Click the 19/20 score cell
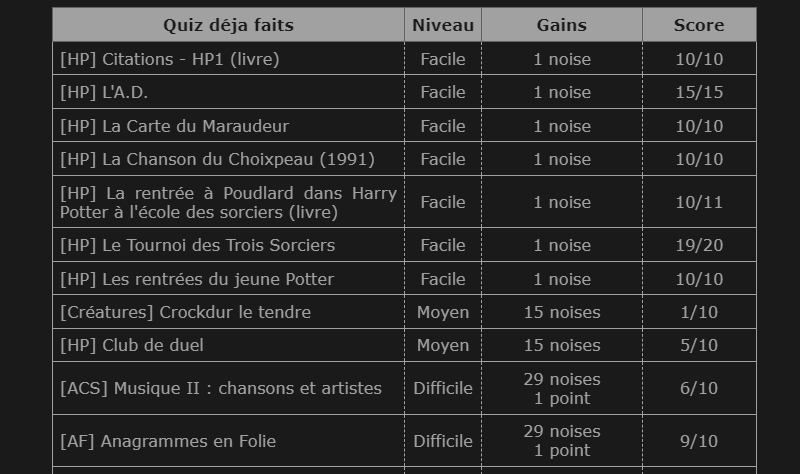Image resolution: width=800 pixels, height=474 pixels. [699, 245]
